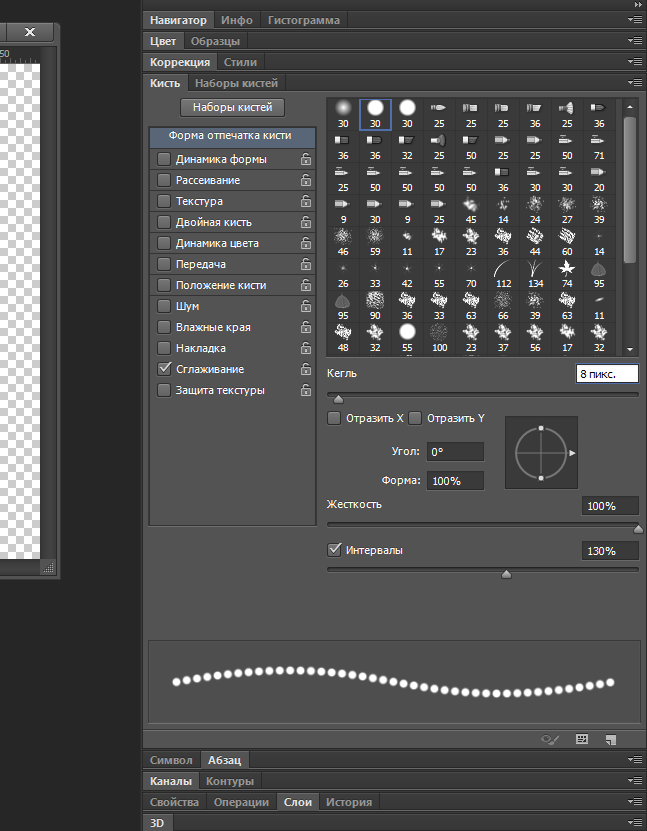Choose the soft round brush preset
This screenshot has width=647, height=831.
343,107
